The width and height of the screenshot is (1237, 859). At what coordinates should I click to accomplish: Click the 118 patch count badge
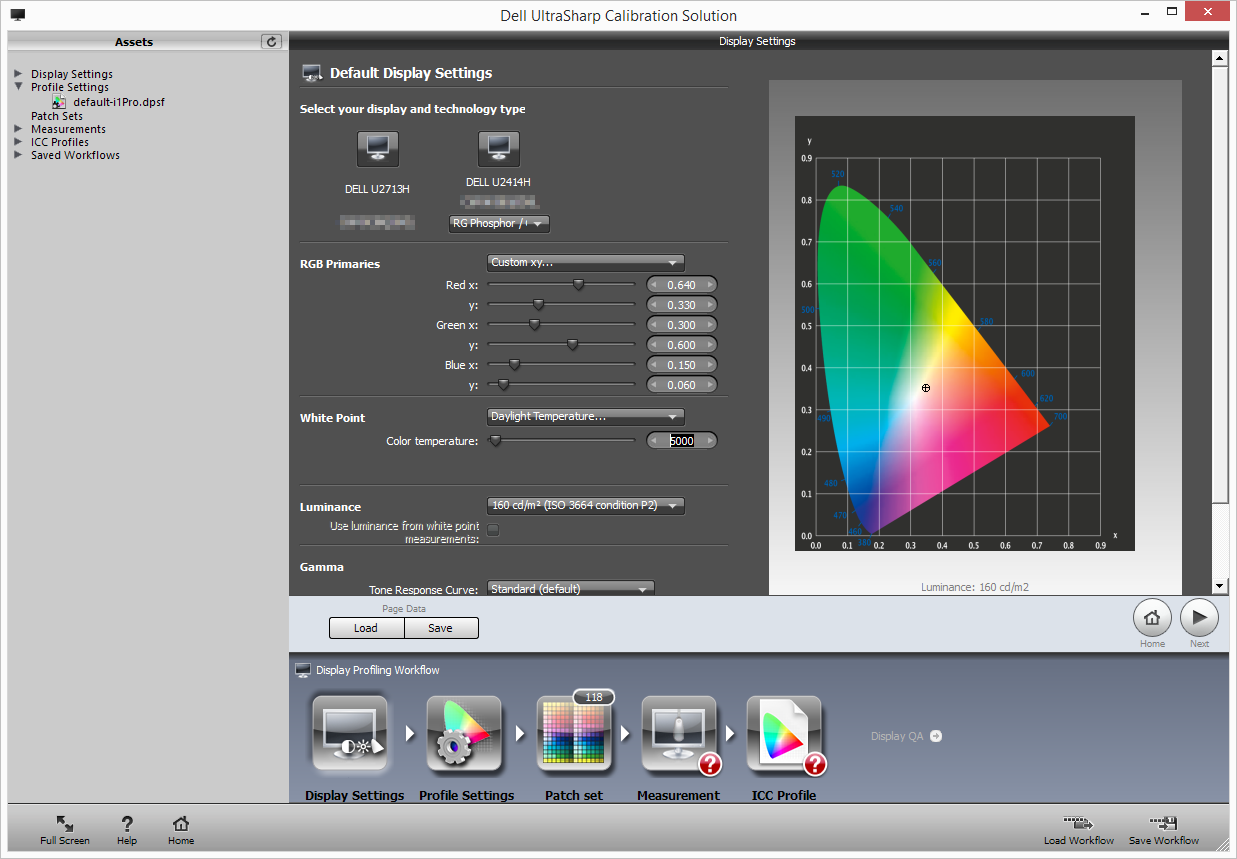coord(593,697)
